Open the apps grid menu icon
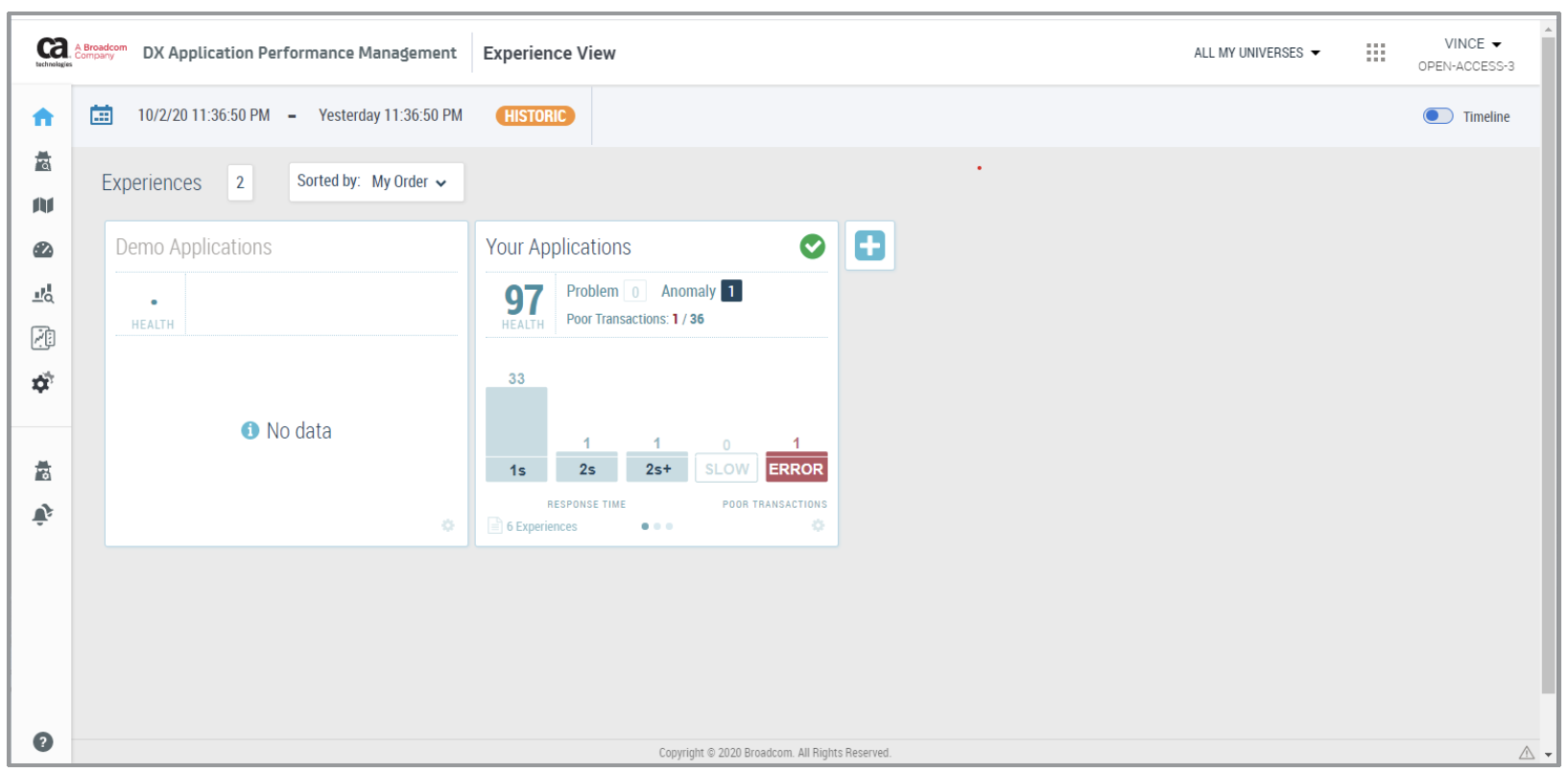Image resolution: width=1568 pixels, height=772 pixels. [1375, 53]
